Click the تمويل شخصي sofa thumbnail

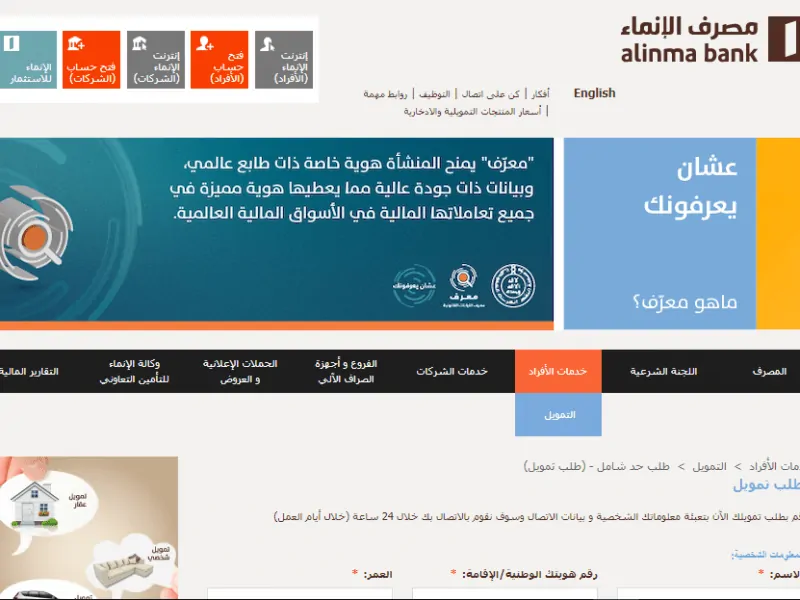(x=133, y=564)
